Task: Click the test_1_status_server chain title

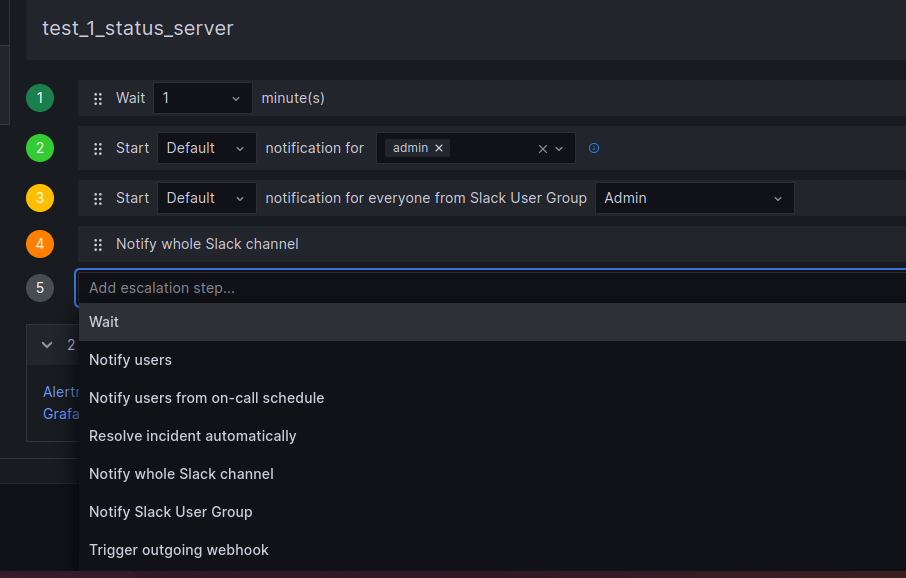Action: (138, 28)
